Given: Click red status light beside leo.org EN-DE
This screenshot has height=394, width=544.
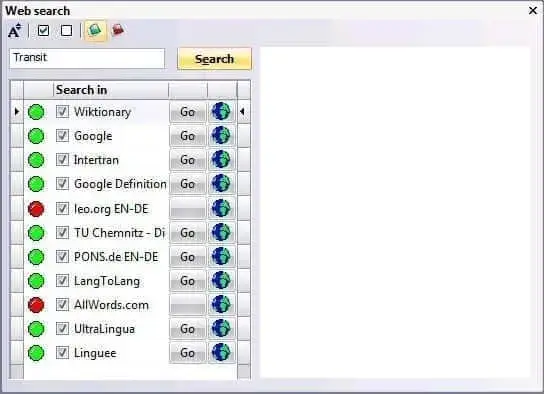Looking at the screenshot, I should 36,209.
